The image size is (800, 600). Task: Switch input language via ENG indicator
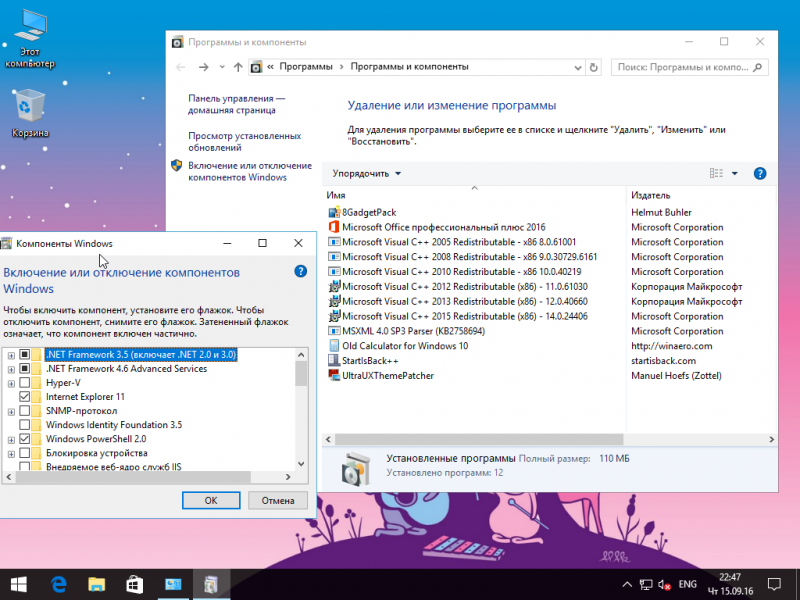[688, 585]
